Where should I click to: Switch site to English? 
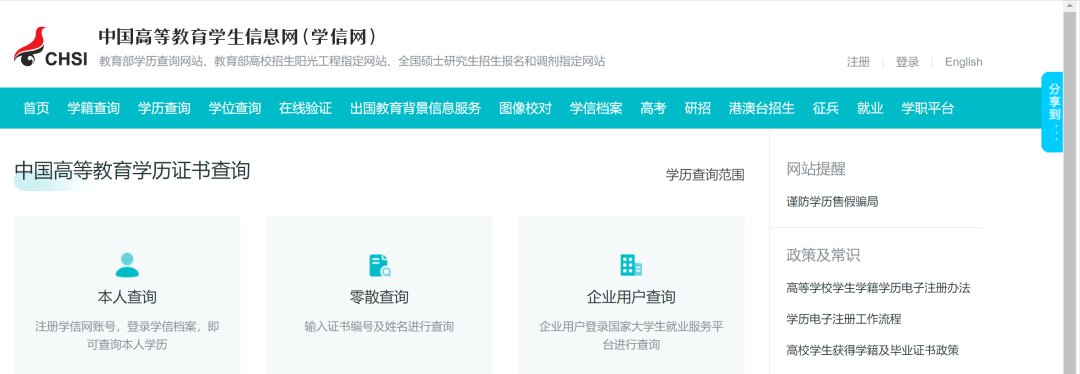coord(964,62)
